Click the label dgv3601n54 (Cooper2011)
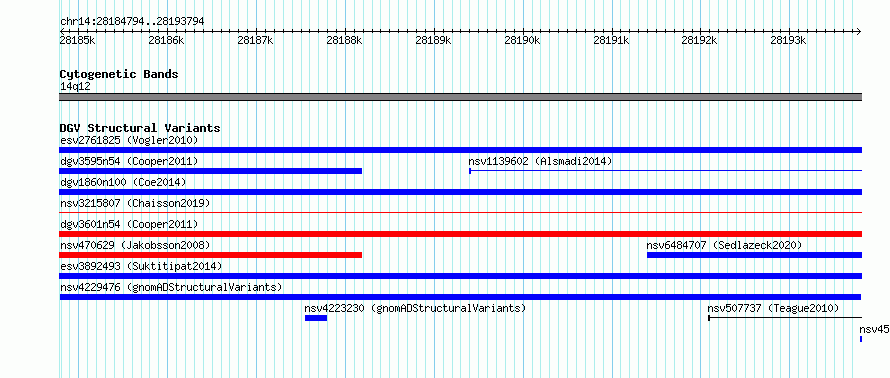 click(x=129, y=224)
